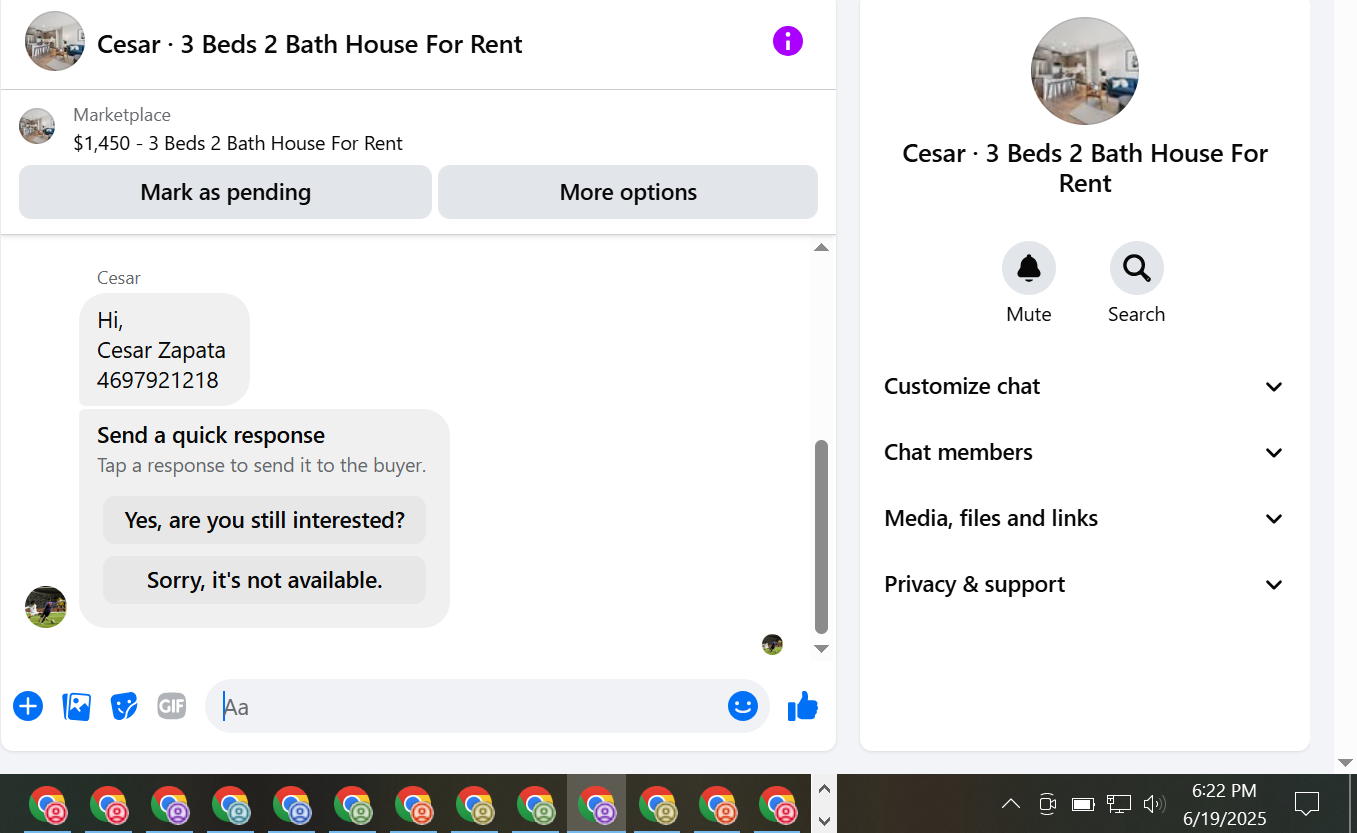
Task: Click Cesar's message with phone number
Action: (164, 349)
